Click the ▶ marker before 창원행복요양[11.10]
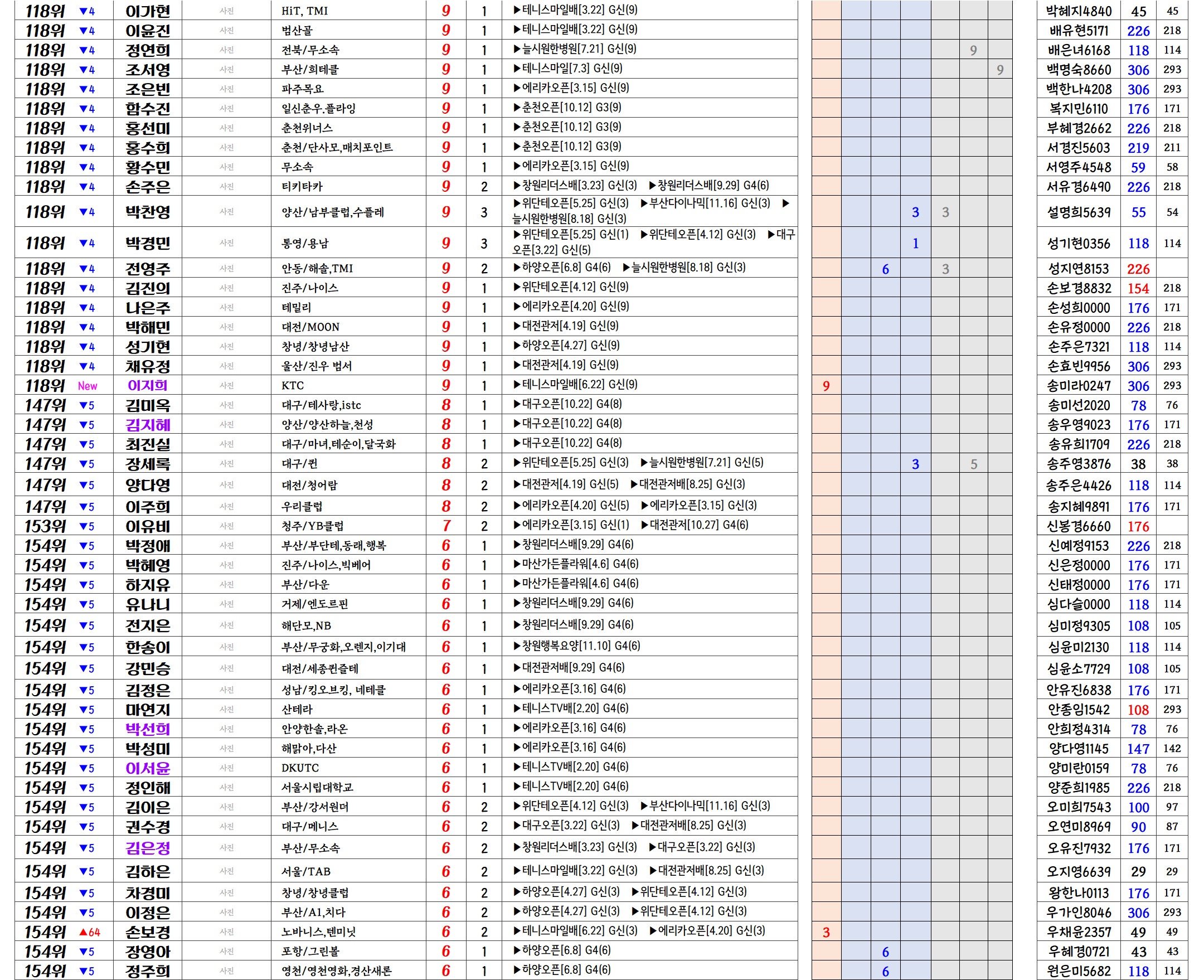1204x980 pixels. click(x=517, y=646)
